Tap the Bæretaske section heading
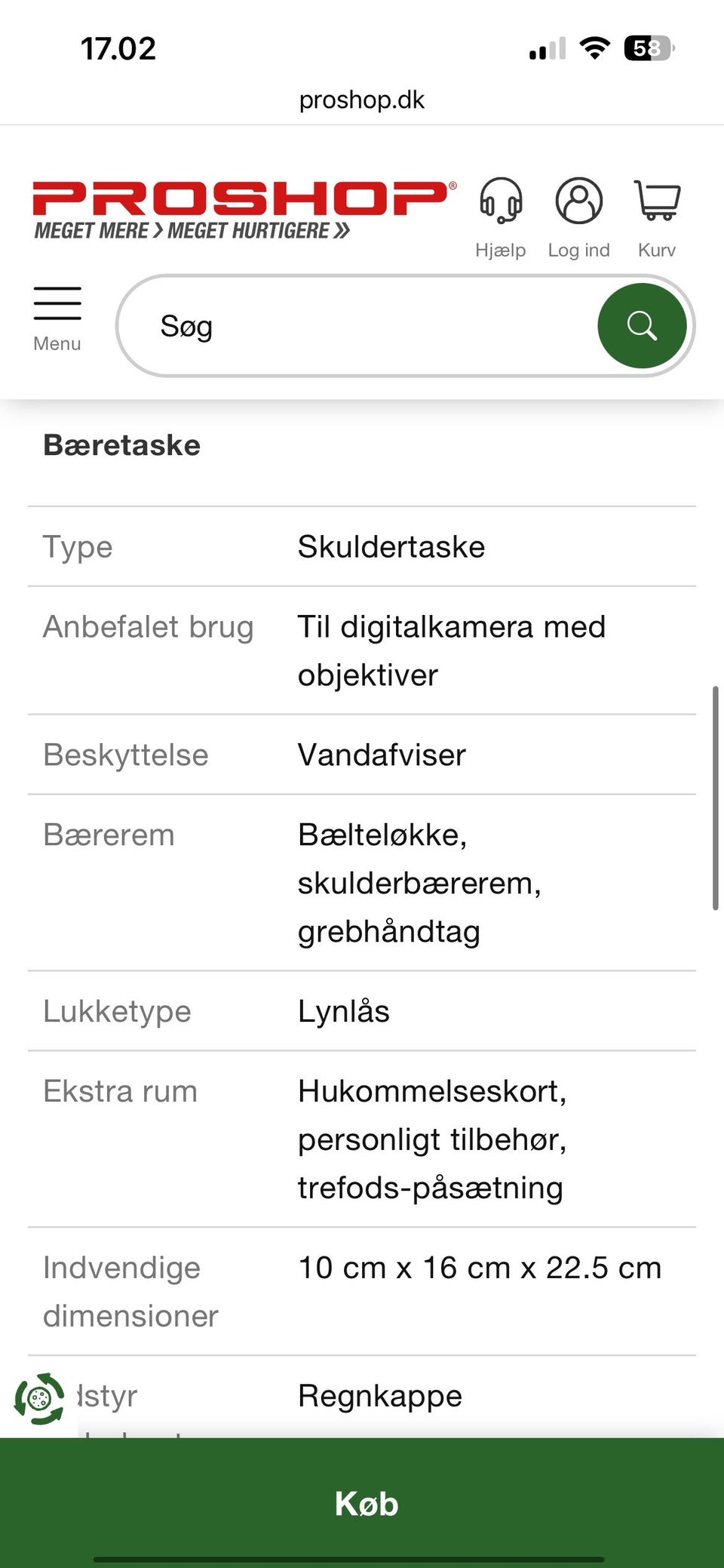Image resolution: width=724 pixels, height=1568 pixels. [x=122, y=445]
